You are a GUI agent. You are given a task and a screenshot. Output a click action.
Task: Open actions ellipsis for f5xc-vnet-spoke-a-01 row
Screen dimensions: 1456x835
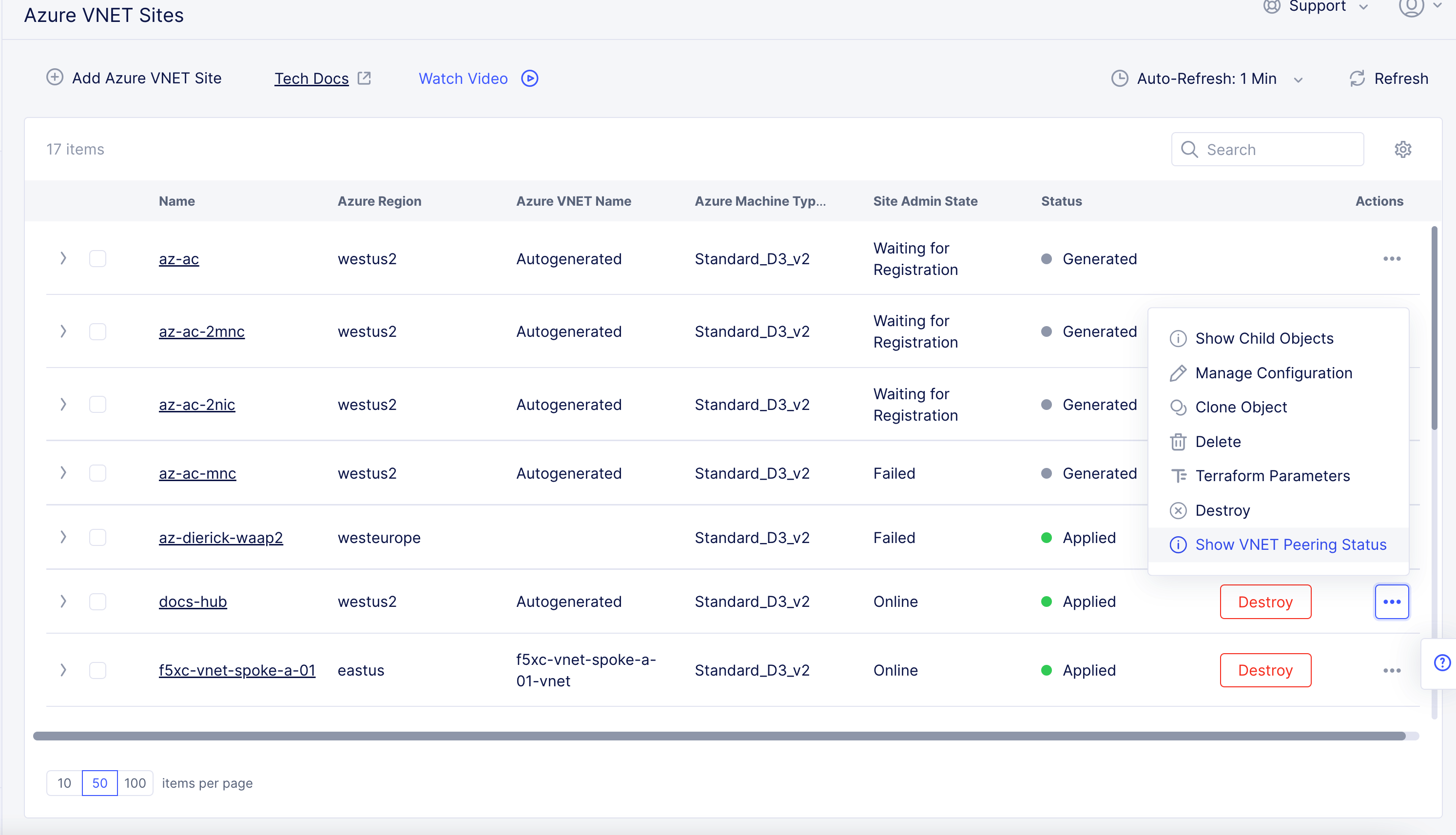[1392, 670]
